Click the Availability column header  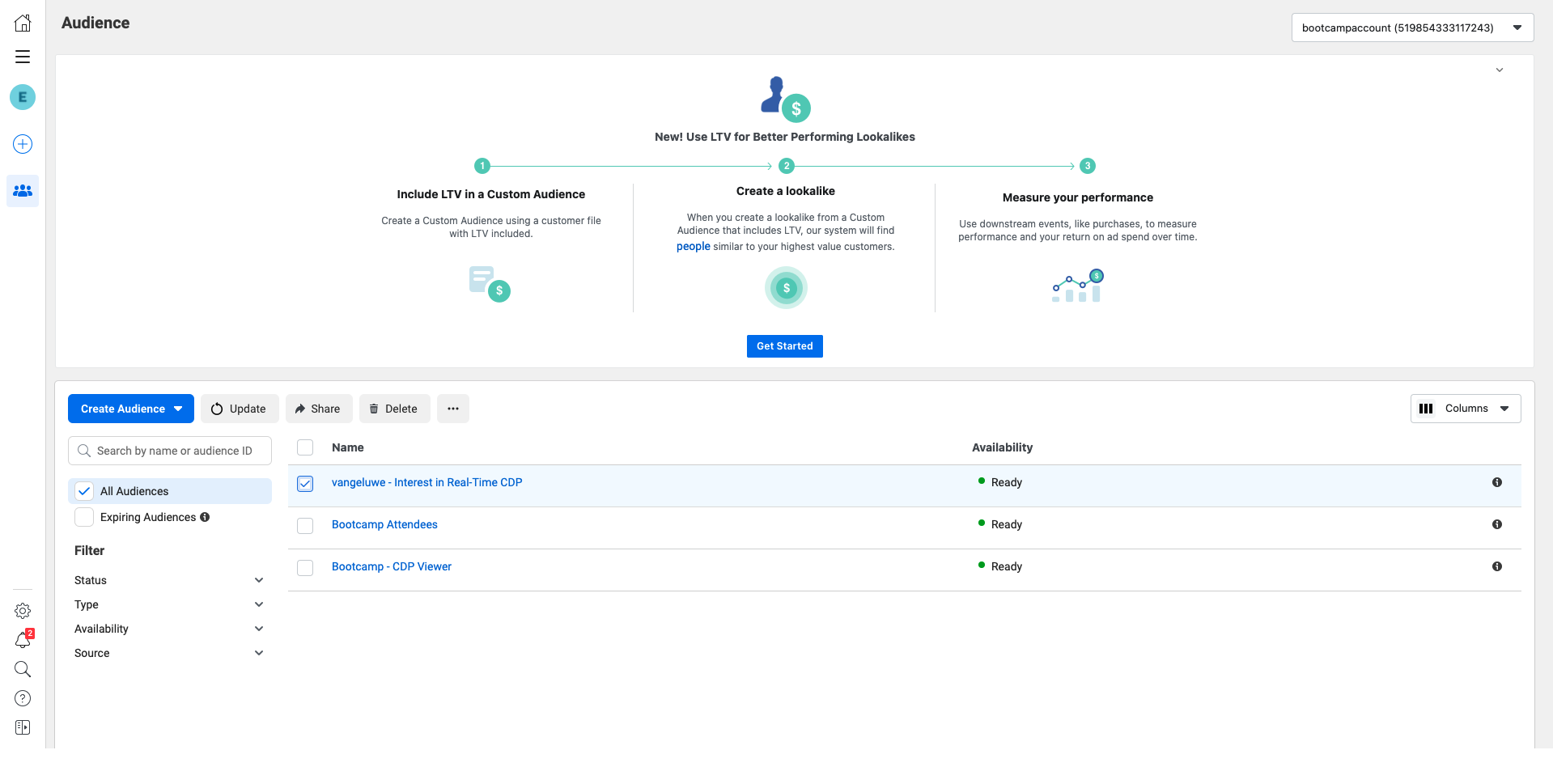click(x=1002, y=447)
